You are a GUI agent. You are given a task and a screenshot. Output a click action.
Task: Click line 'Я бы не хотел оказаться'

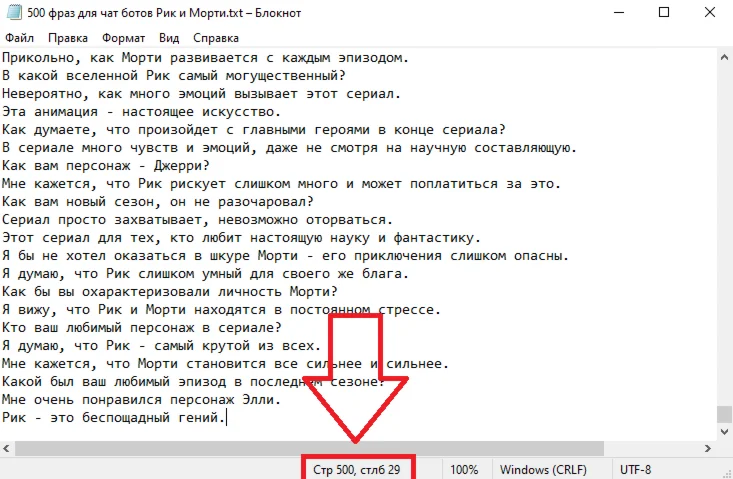pyautogui.click(x=285, y=256)
